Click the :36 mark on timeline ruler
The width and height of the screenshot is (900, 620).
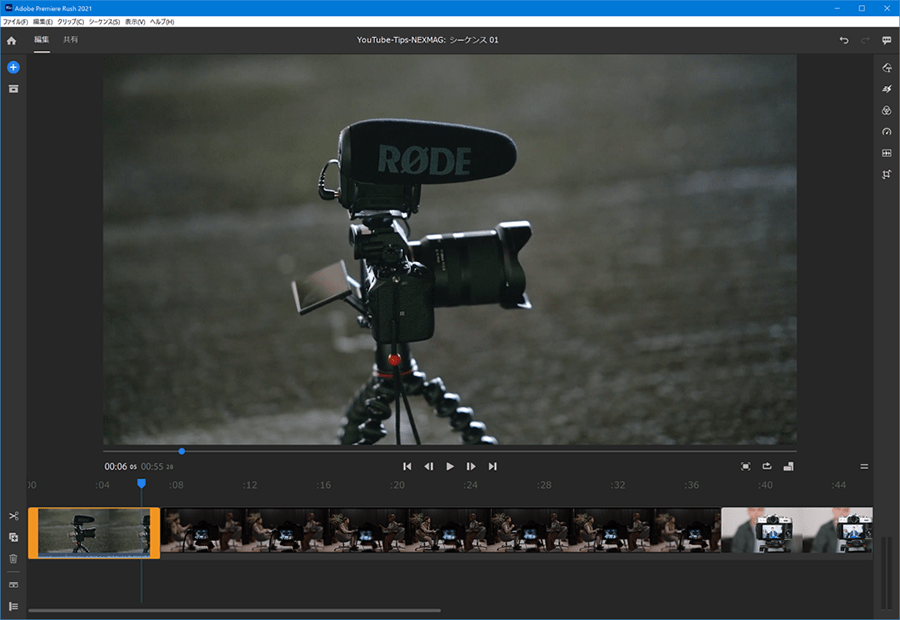coord(692,485)
